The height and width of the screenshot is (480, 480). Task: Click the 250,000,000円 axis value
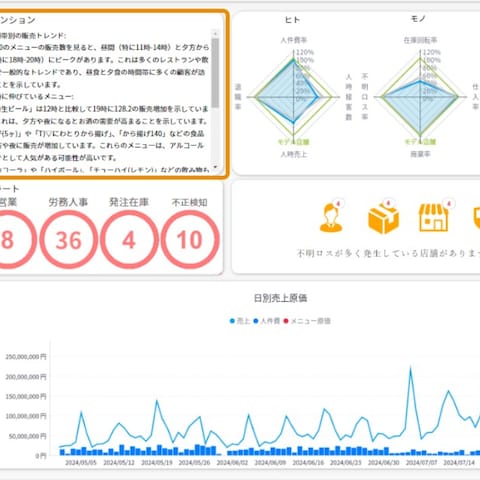tap(26, 357)
